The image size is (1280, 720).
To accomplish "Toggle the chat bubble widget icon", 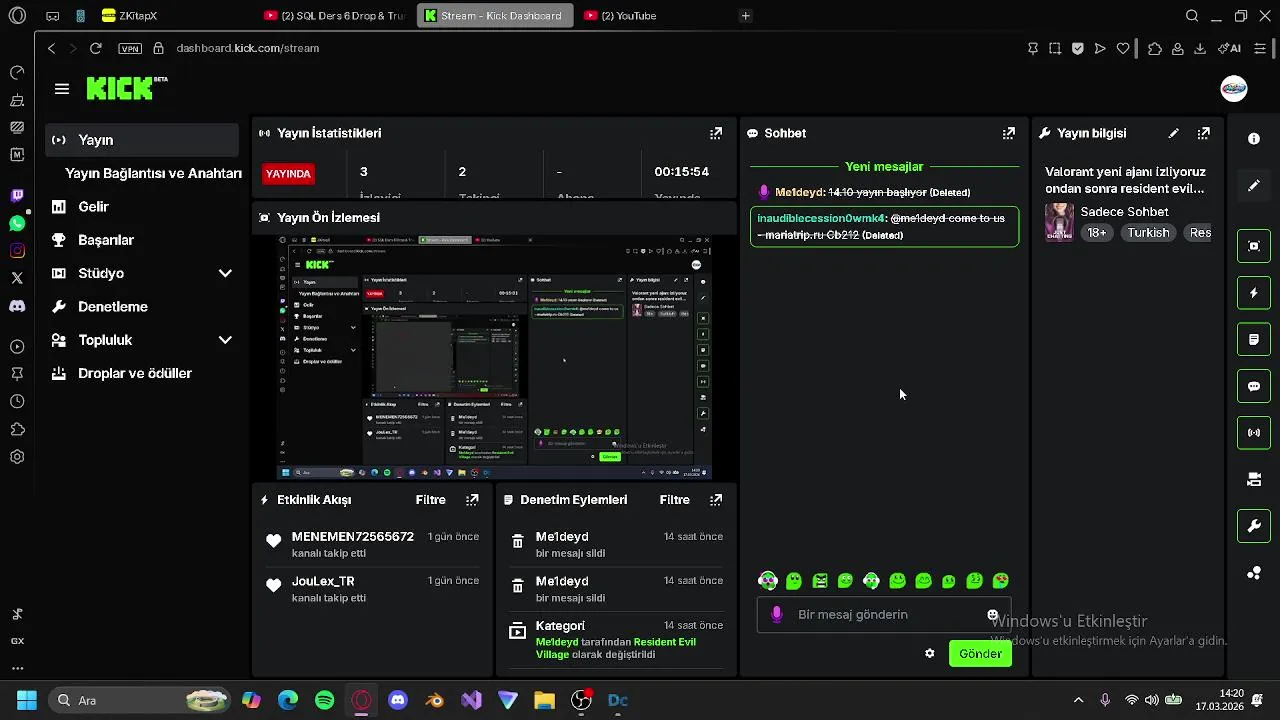I will [x=1254, y=386].
